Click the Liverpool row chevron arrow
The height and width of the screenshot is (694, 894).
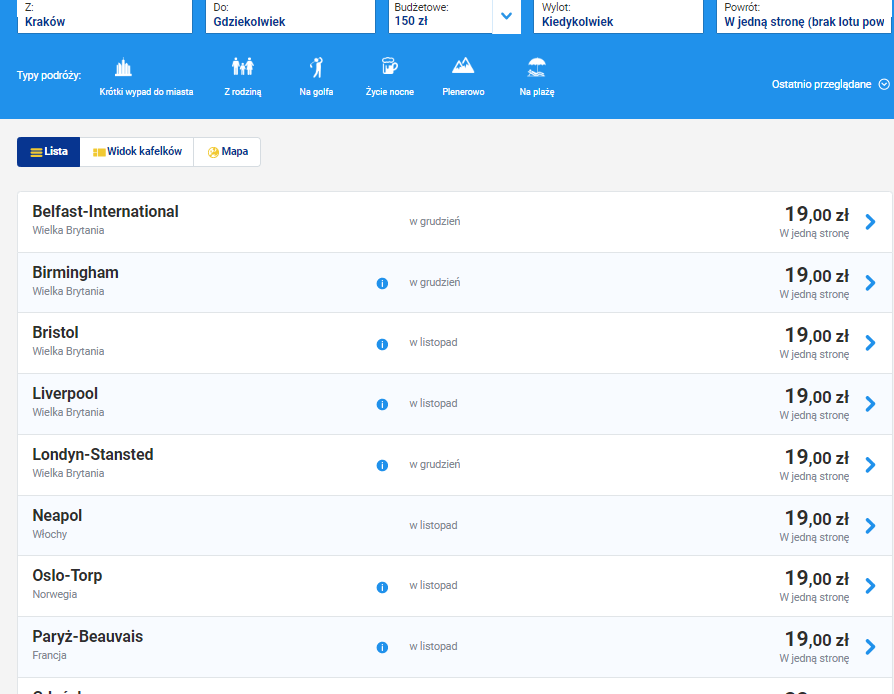click(x=870, y=404)
